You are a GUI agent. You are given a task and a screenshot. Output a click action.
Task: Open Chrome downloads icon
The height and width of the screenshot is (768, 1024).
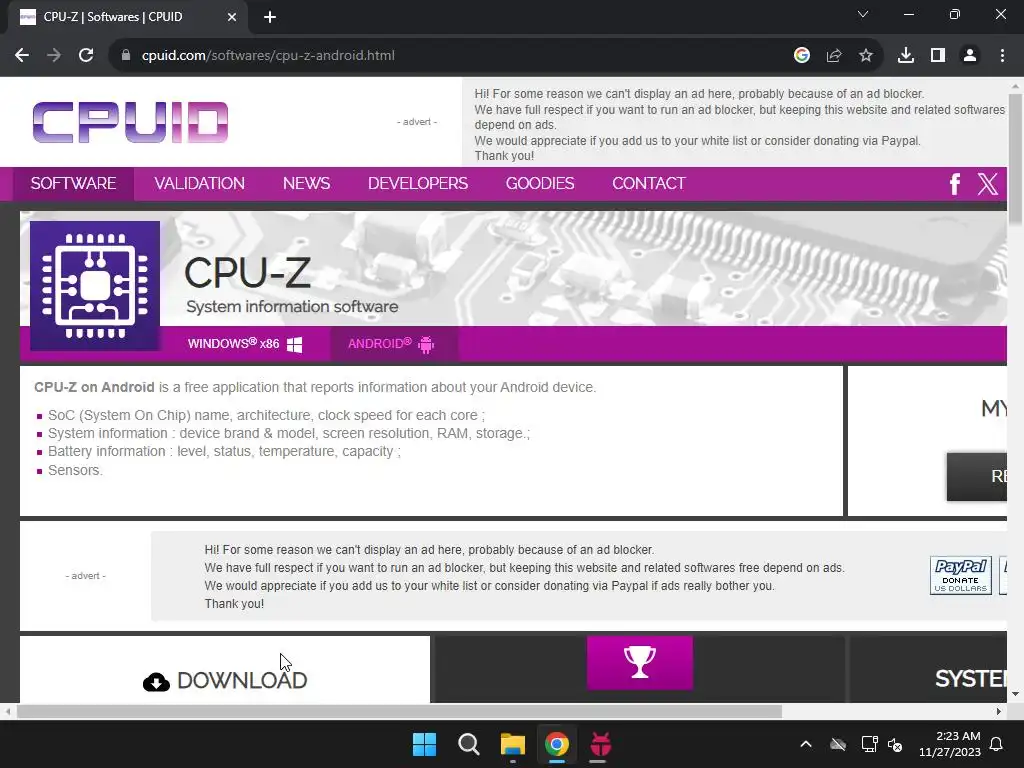(x=905, y=56)
